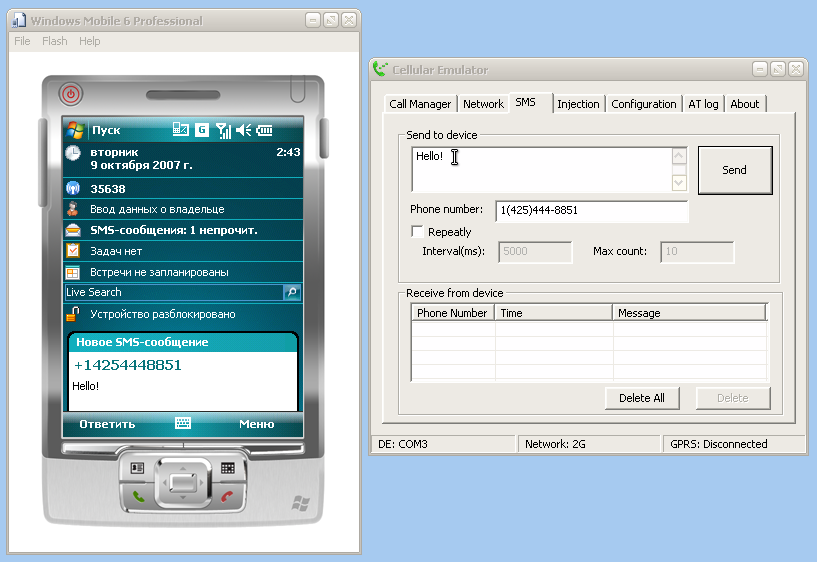Screen dimensions: 817x562
Task: Switch to the About tab
Action: click(745, 104)
